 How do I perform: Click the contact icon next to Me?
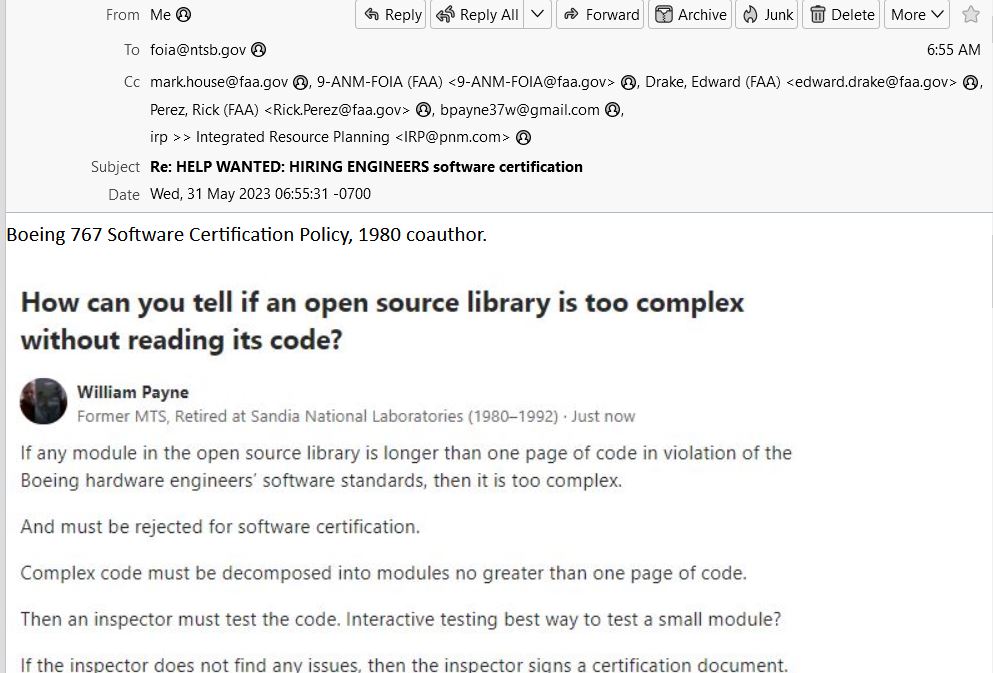coord(184,15)
